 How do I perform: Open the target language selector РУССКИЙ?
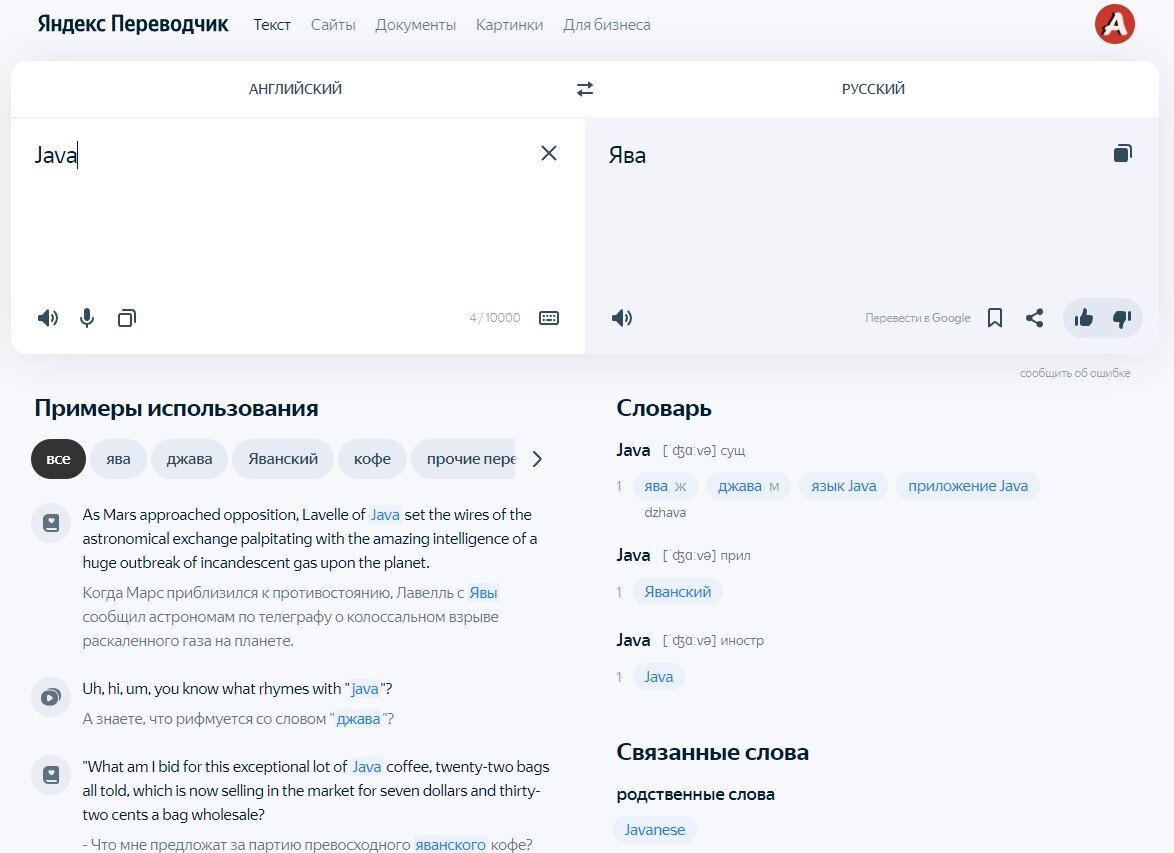873,89
